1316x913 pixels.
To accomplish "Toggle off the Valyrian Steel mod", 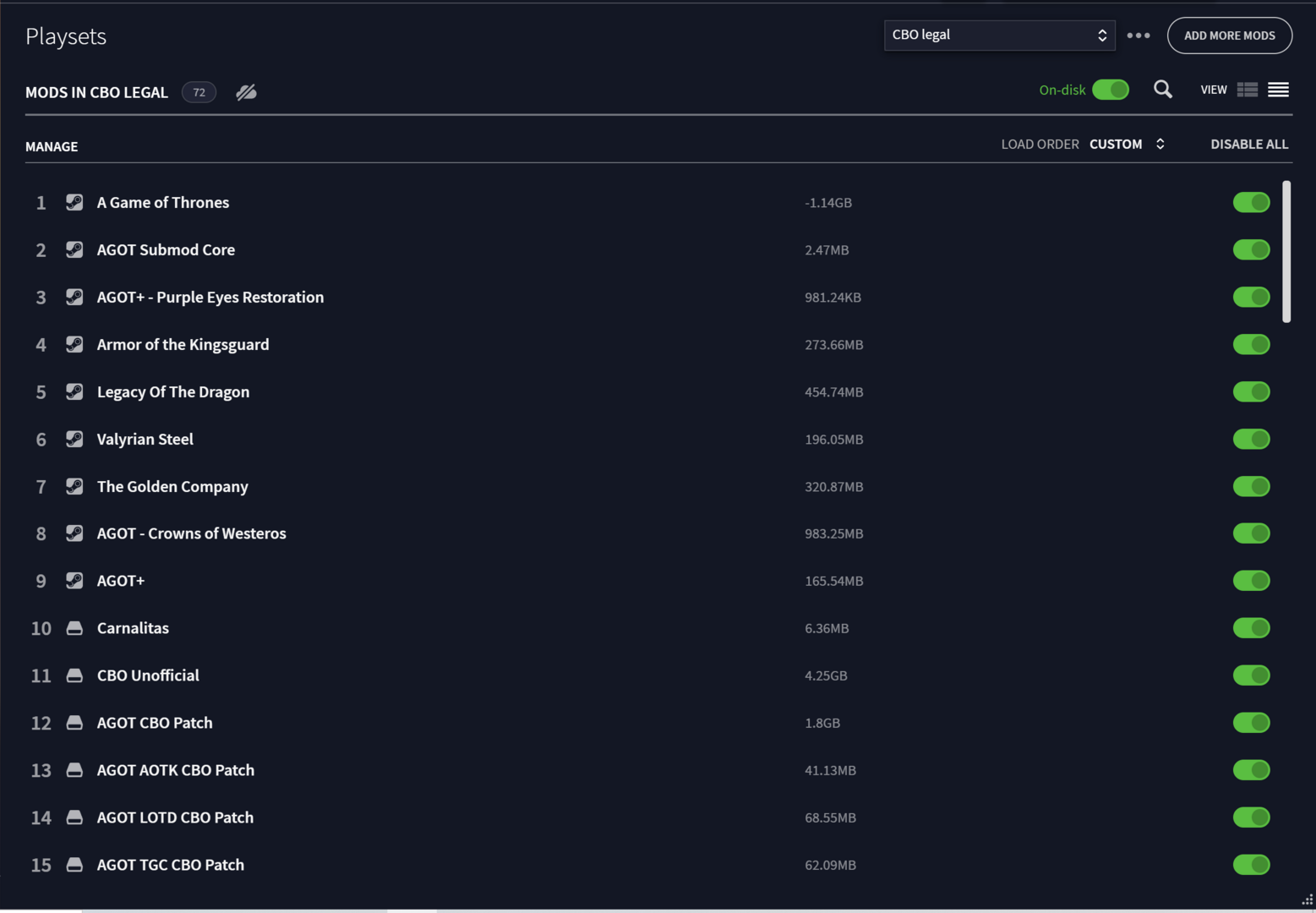I will click(1251, 439).
